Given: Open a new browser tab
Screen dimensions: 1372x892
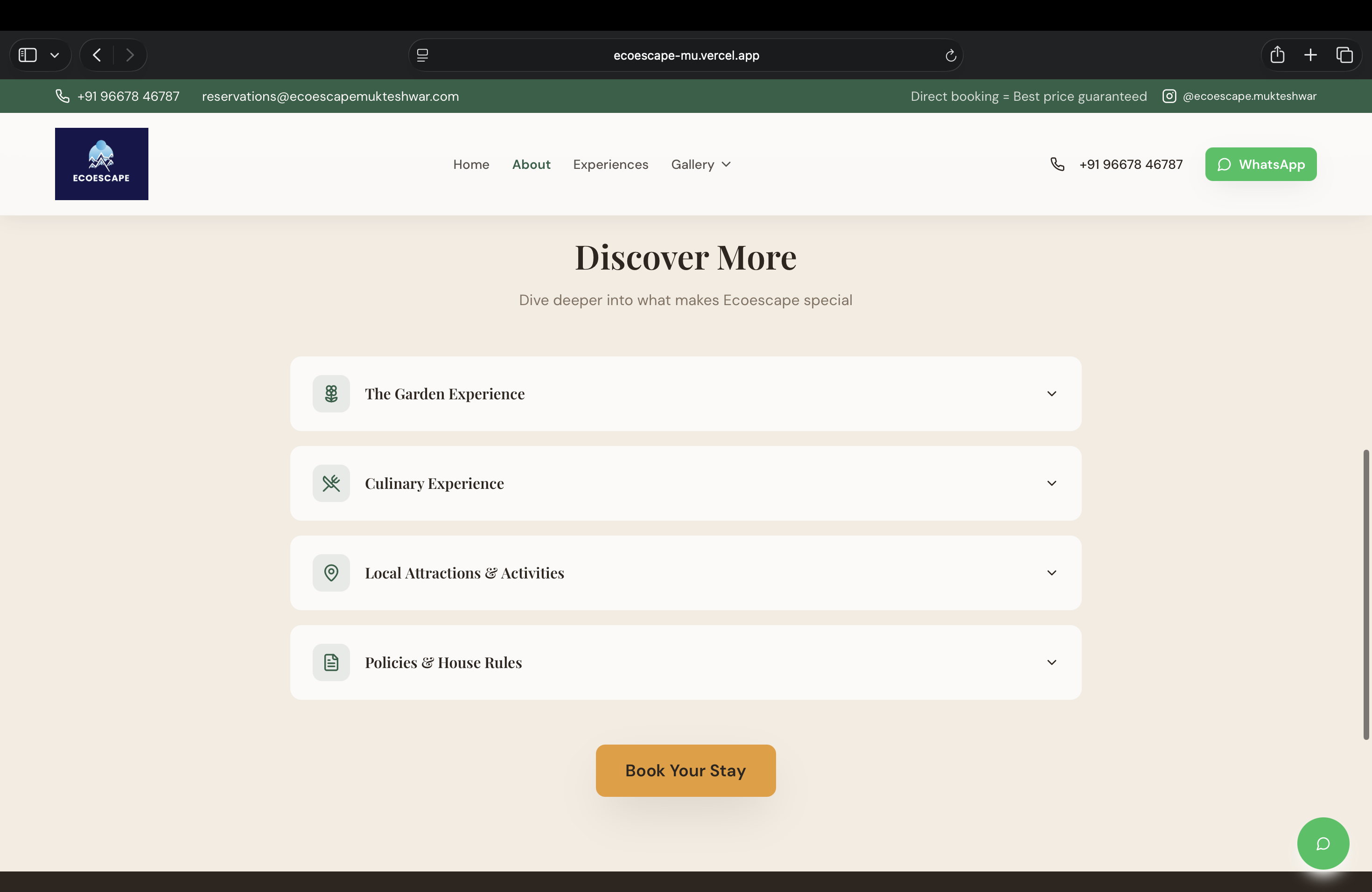Looking at the screenshot, I should [1310, 56].
